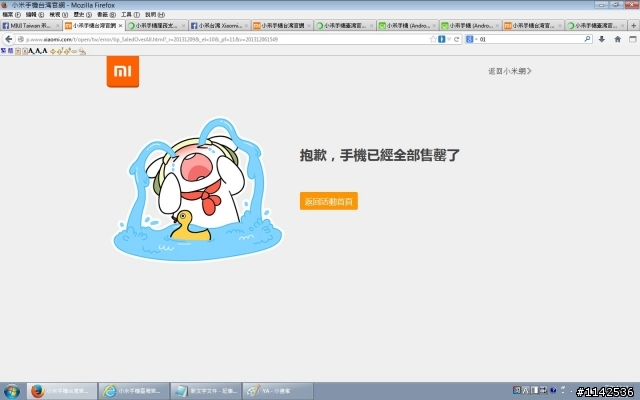Viewport: 640px width, 400px height.
Task: Open the address bar history dropdown arrow
Action: pos(449,39)
